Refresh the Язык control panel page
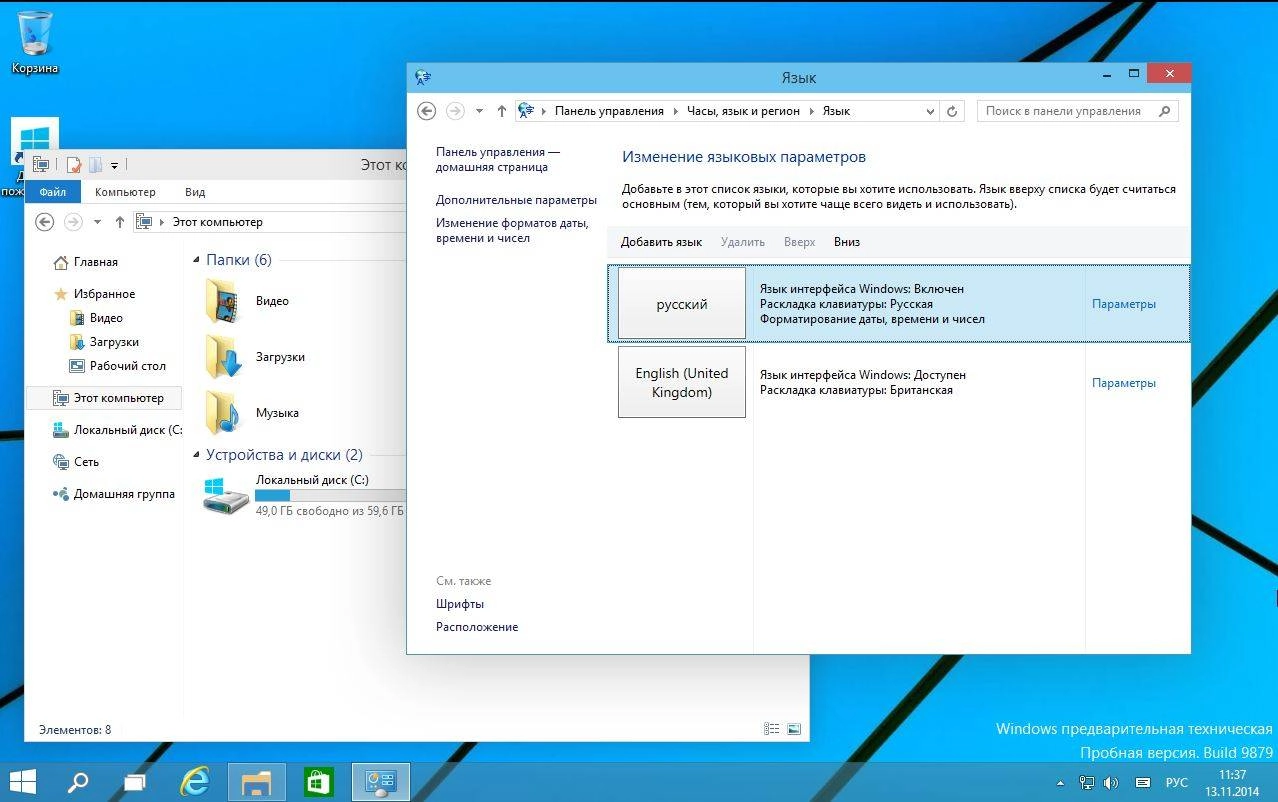 [x=952, y=111]
